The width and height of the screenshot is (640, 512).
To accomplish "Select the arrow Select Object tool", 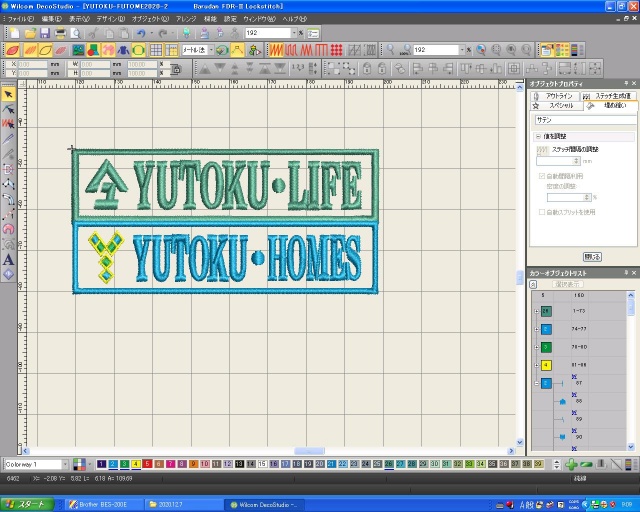I will (9, 95).
